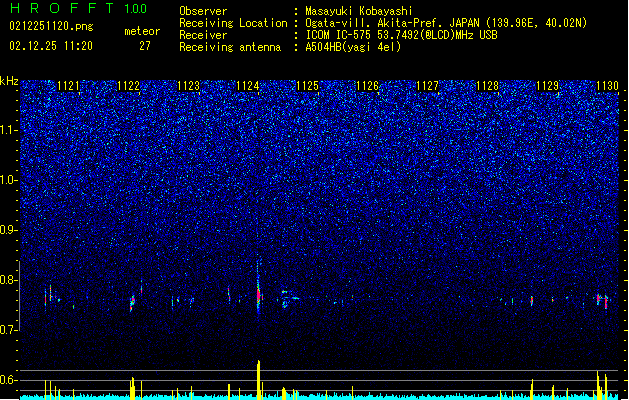The width and height of the screenshot is (629, 400).
Task: Click the 1126 time marker
Action: [x=367, y=86]
